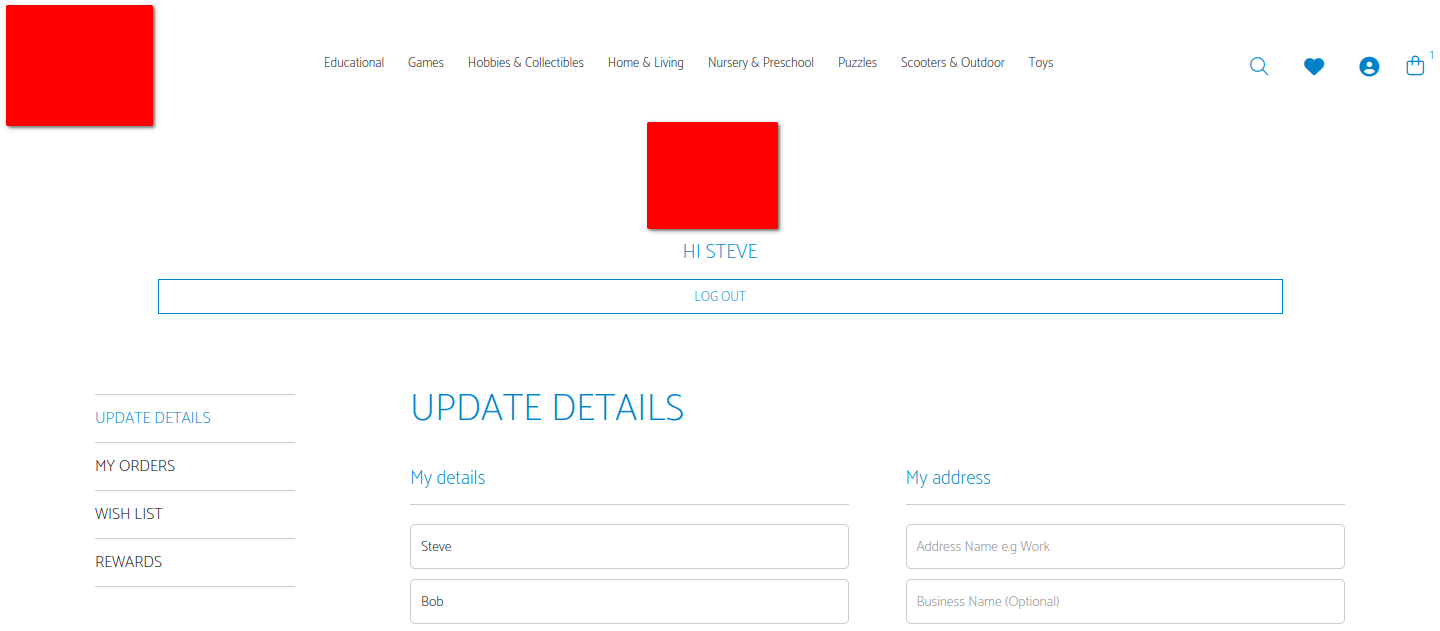
Task: Click the Toys menu item
Action: pos(1041,63)
